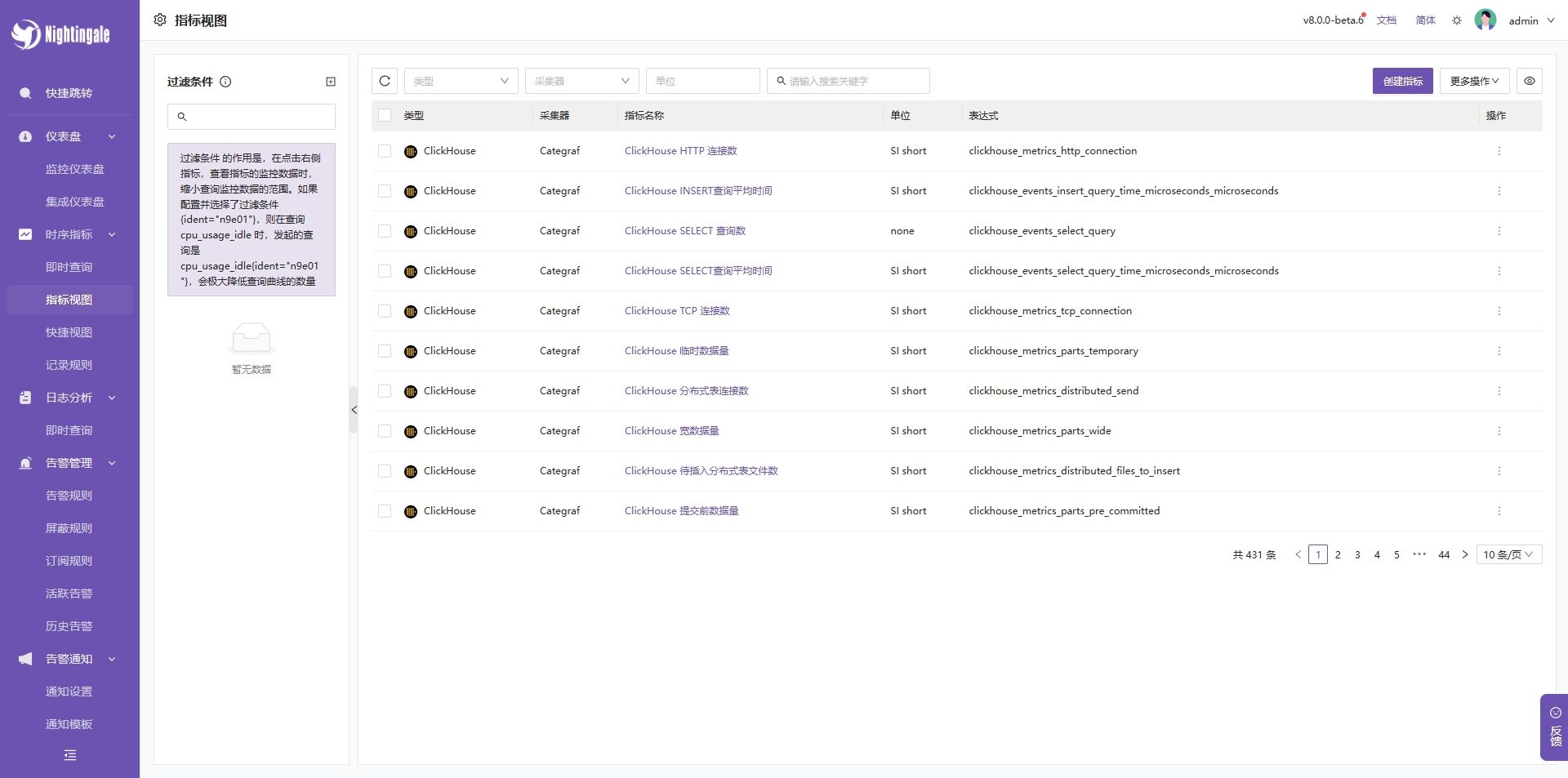1568x778 pixels.
Task: Jump to page 44 of results
Action: click(x=1444, y=554)
